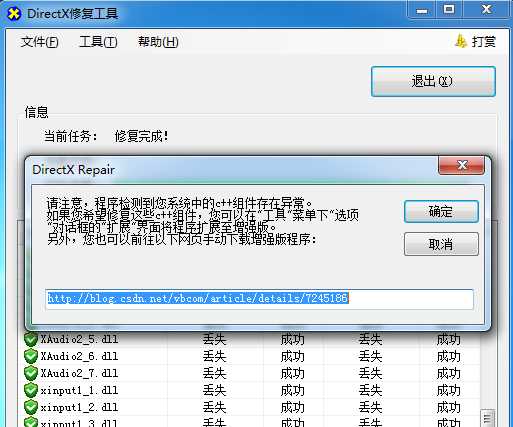
Task: Click second 丢失 cell in xinput1_1.dll row
Action: point(370,390)
